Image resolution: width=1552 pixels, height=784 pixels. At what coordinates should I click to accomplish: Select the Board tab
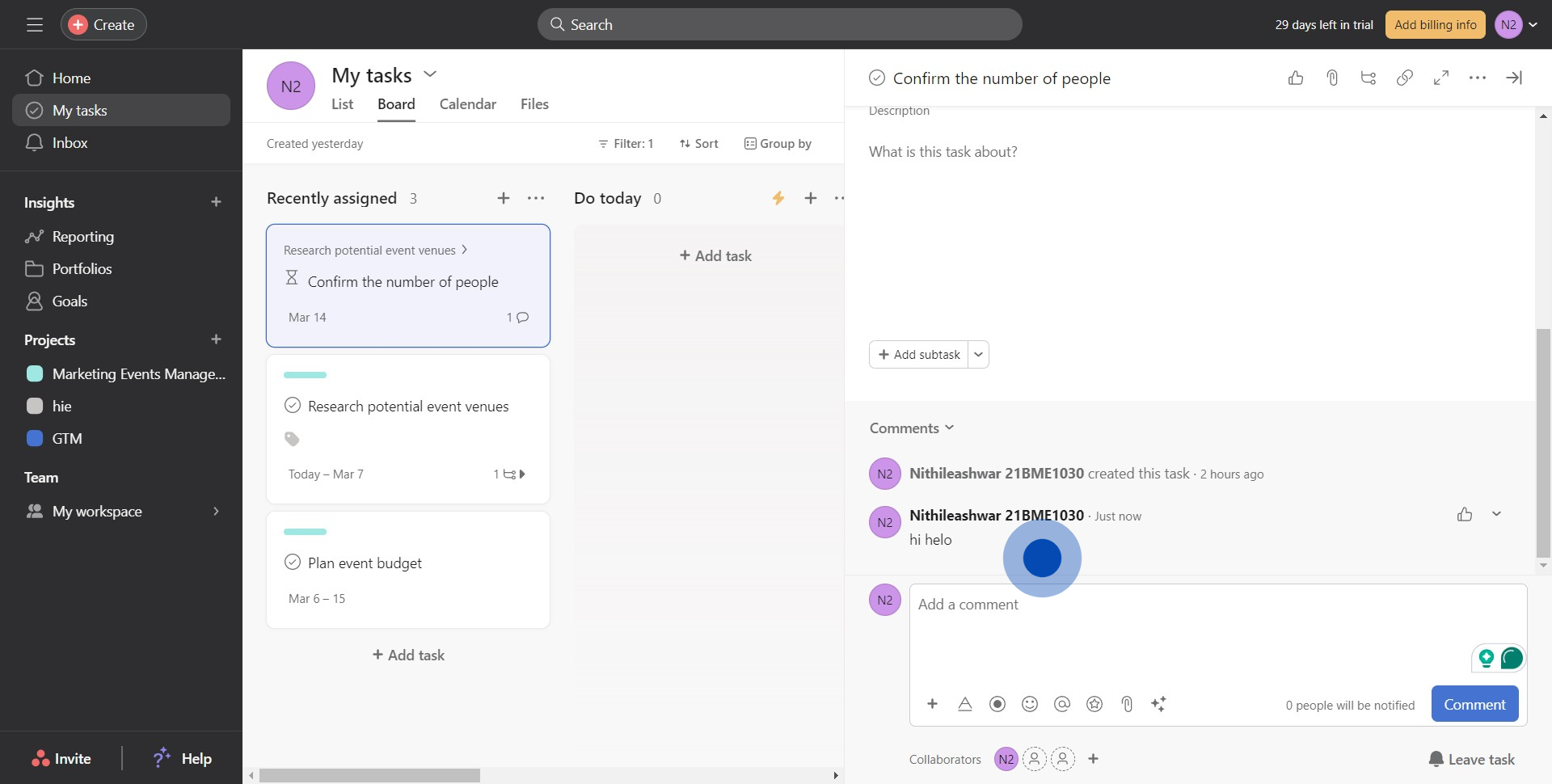396,104
